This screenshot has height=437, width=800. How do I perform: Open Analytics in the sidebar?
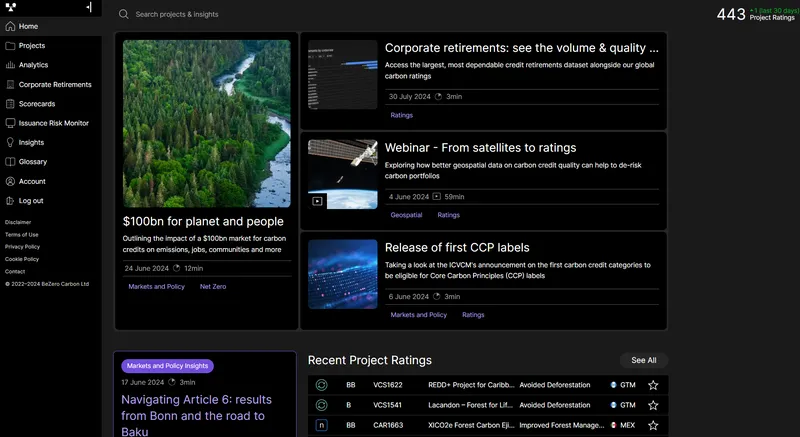(51, 65)
